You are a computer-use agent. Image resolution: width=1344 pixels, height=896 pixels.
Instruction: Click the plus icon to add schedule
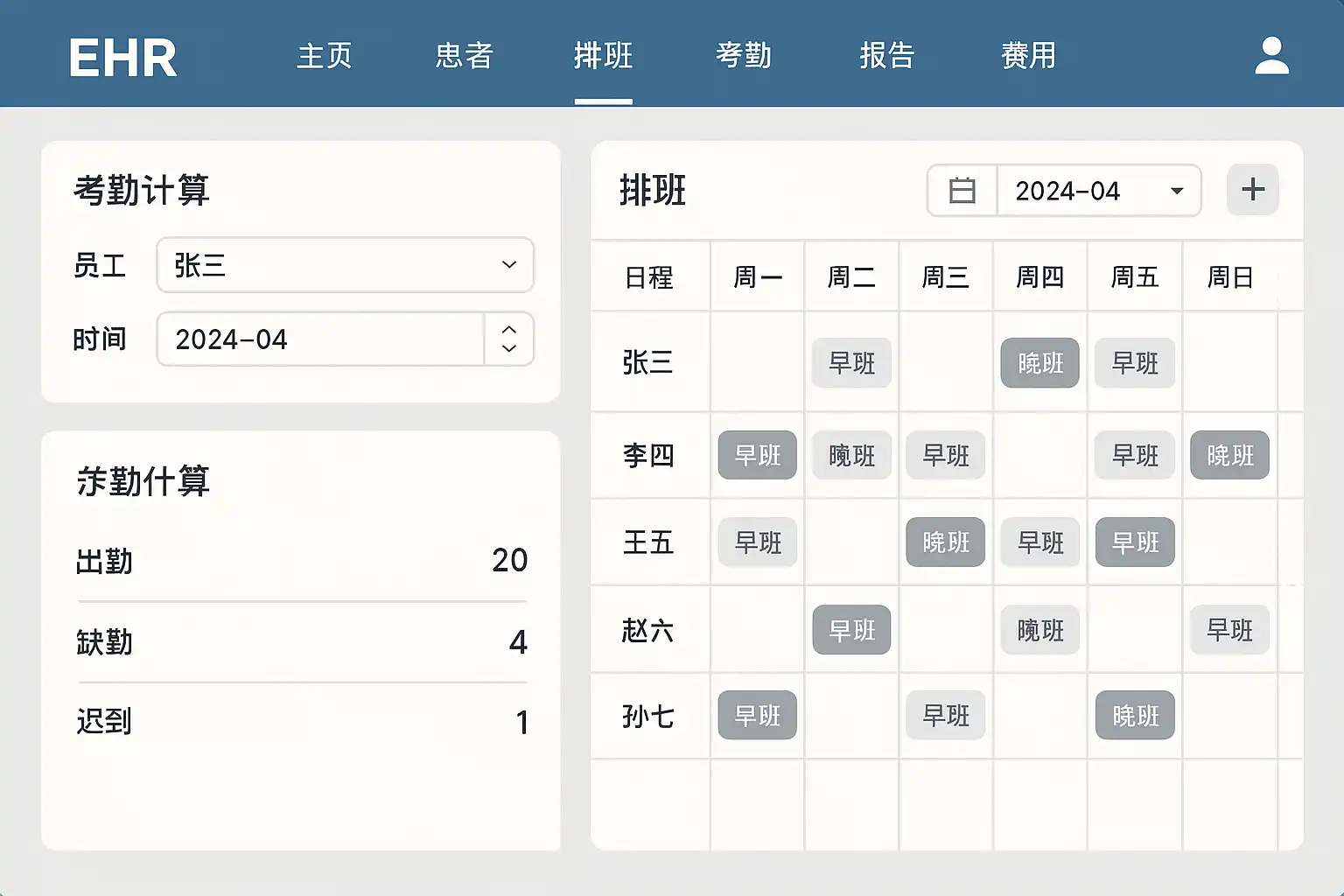[x=1252, y=190]
